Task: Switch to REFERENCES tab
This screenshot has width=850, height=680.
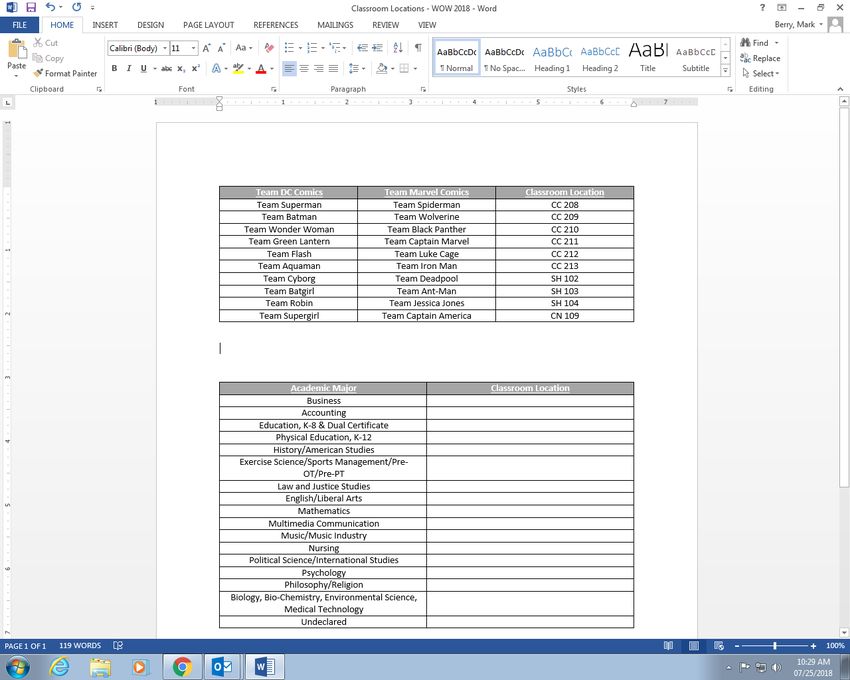Action: pyautogui.click(x=275, y=25)
